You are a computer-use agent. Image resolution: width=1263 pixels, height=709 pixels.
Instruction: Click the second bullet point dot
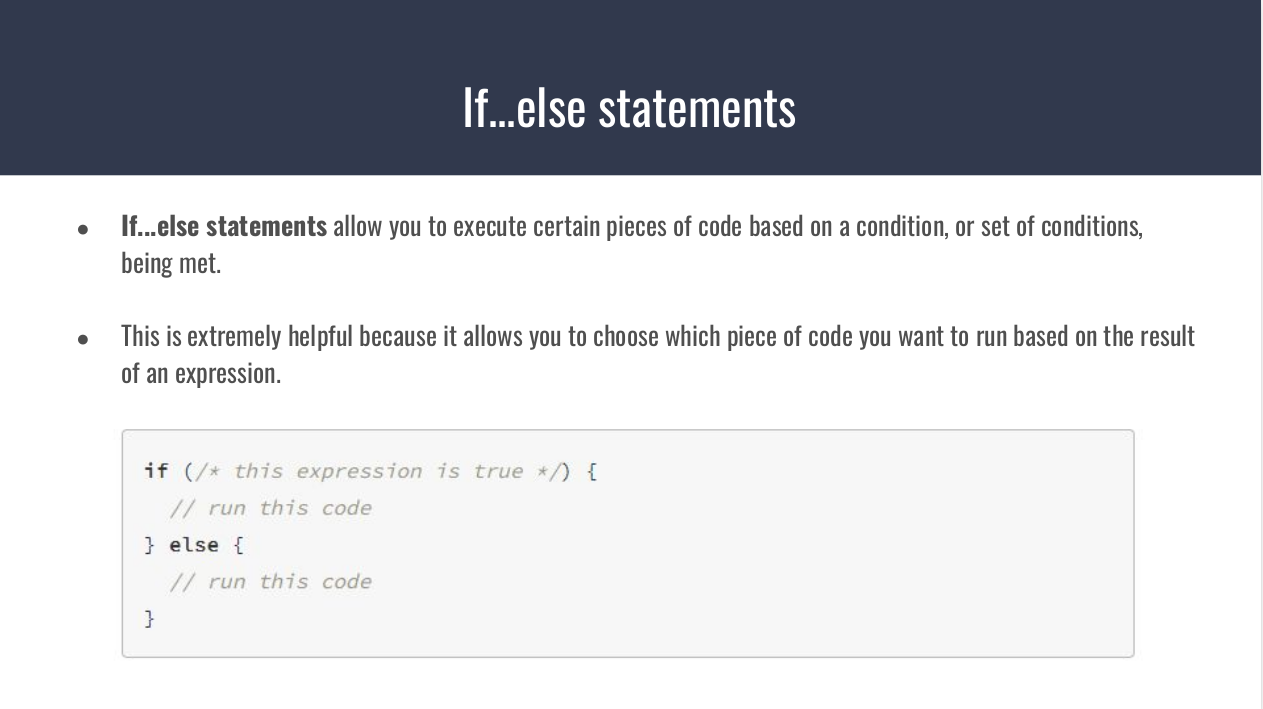click(84, 338)
